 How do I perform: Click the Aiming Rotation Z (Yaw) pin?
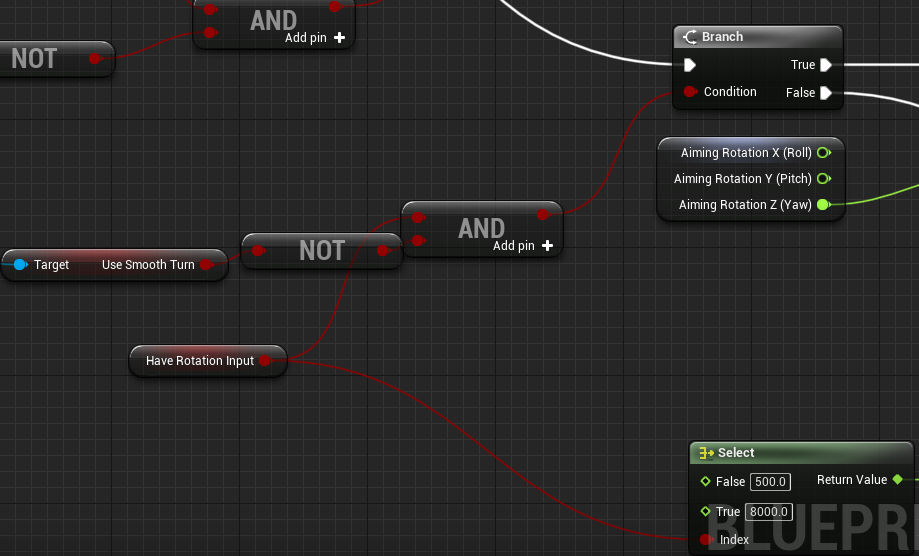click(823, 205)
